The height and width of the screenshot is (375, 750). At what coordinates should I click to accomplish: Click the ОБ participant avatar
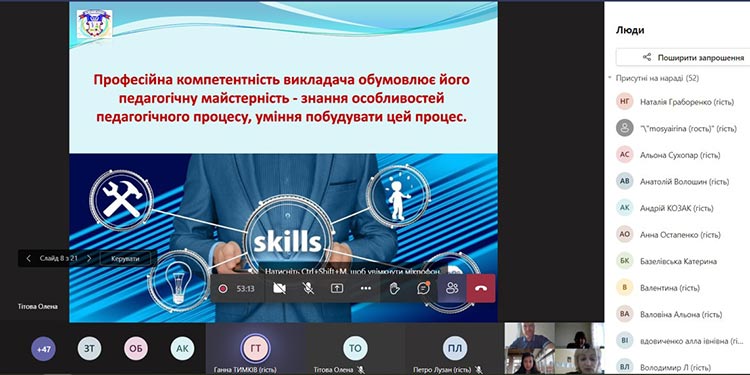[136, 349]
